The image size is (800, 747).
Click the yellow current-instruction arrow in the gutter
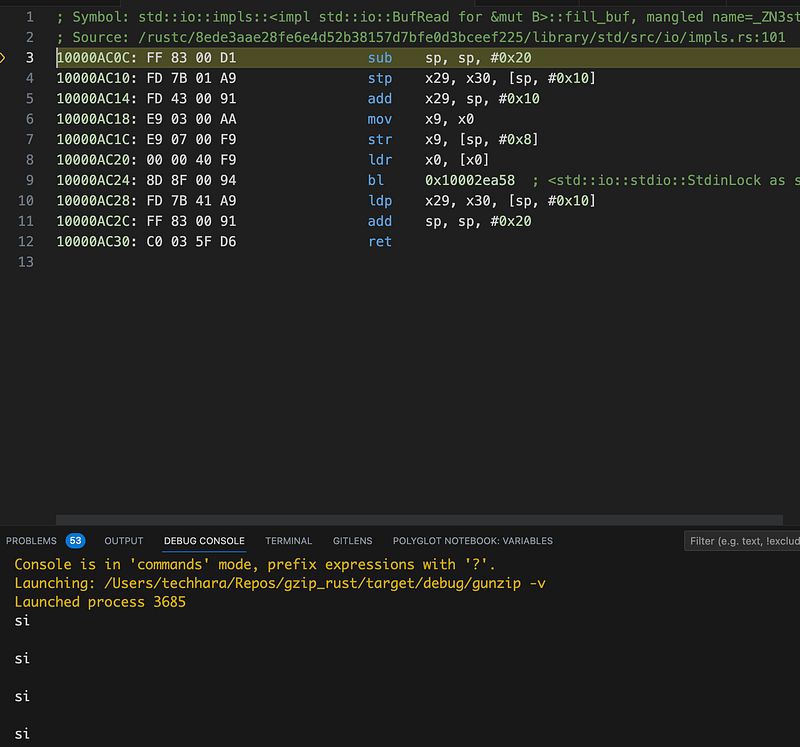(x=3, y=58)
